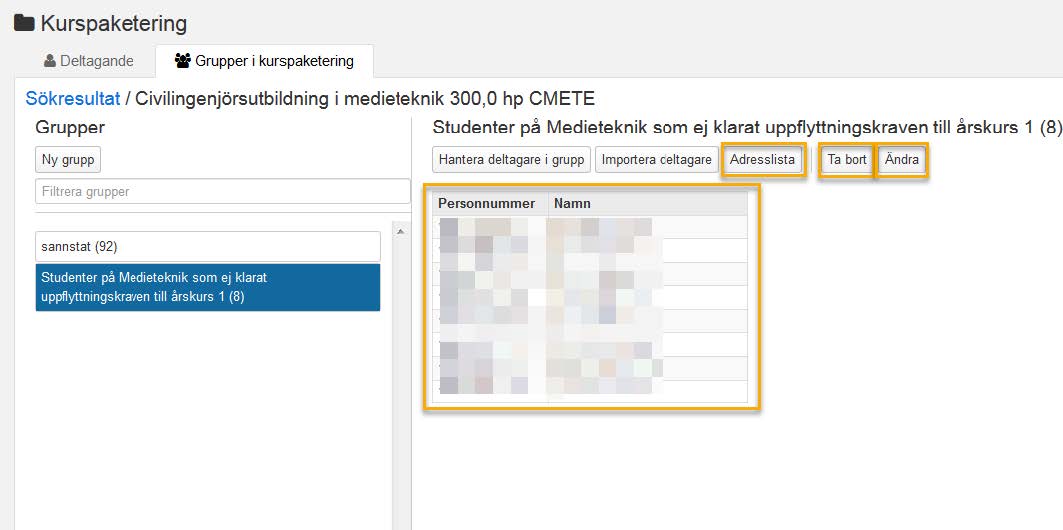Sort by Namn column header
This screenshot has width=1063, height=530.
coord(647,203)
